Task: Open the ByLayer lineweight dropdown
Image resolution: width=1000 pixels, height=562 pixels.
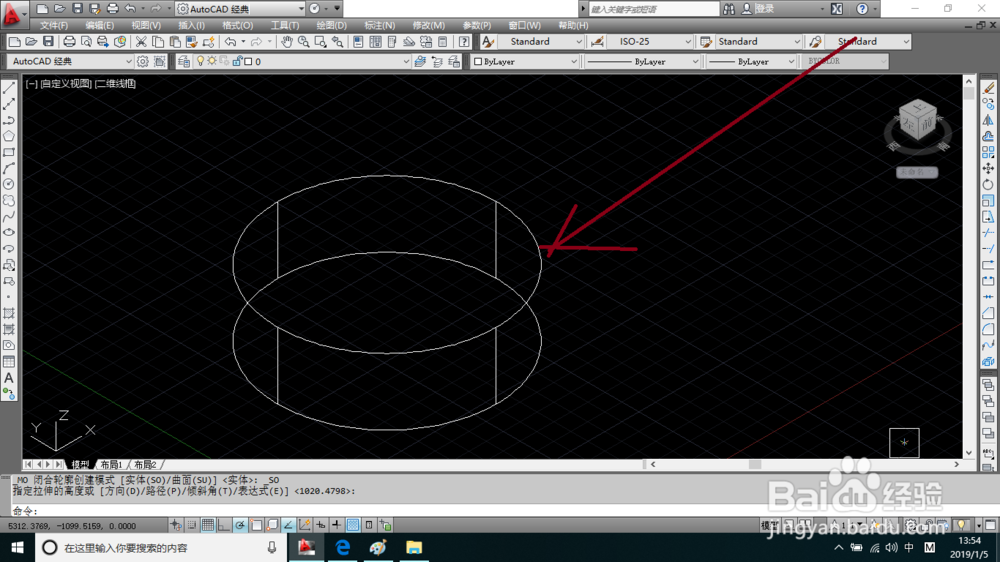Action: (x=751, y=61)
